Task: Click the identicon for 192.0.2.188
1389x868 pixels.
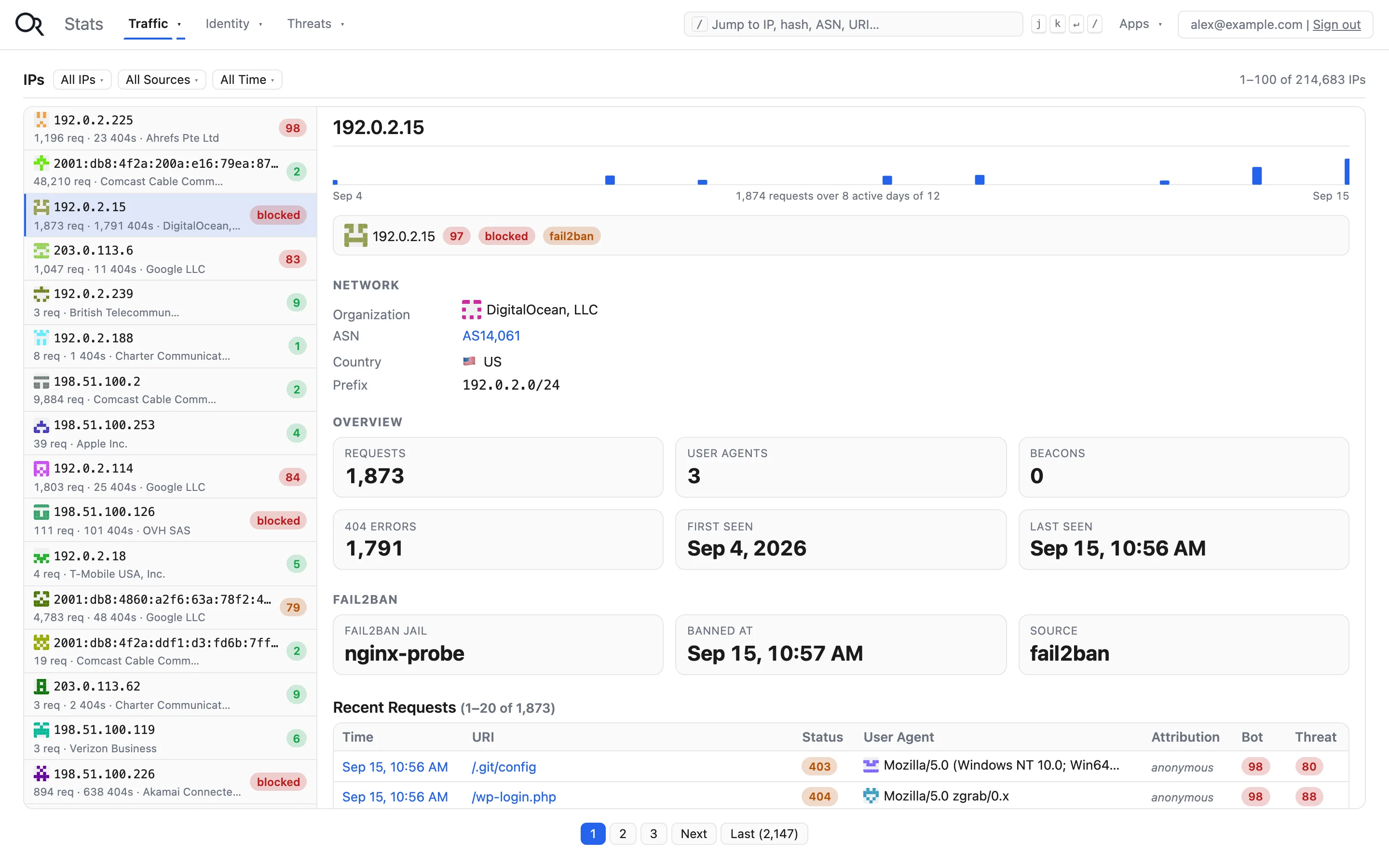Action: click(x=41, y=338)
